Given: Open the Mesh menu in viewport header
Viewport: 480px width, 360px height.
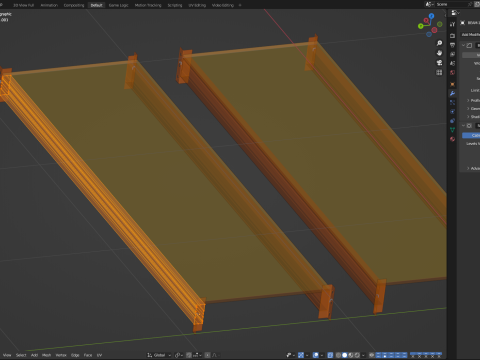Looking at the screenshot, I should click(x=46, y=355).
